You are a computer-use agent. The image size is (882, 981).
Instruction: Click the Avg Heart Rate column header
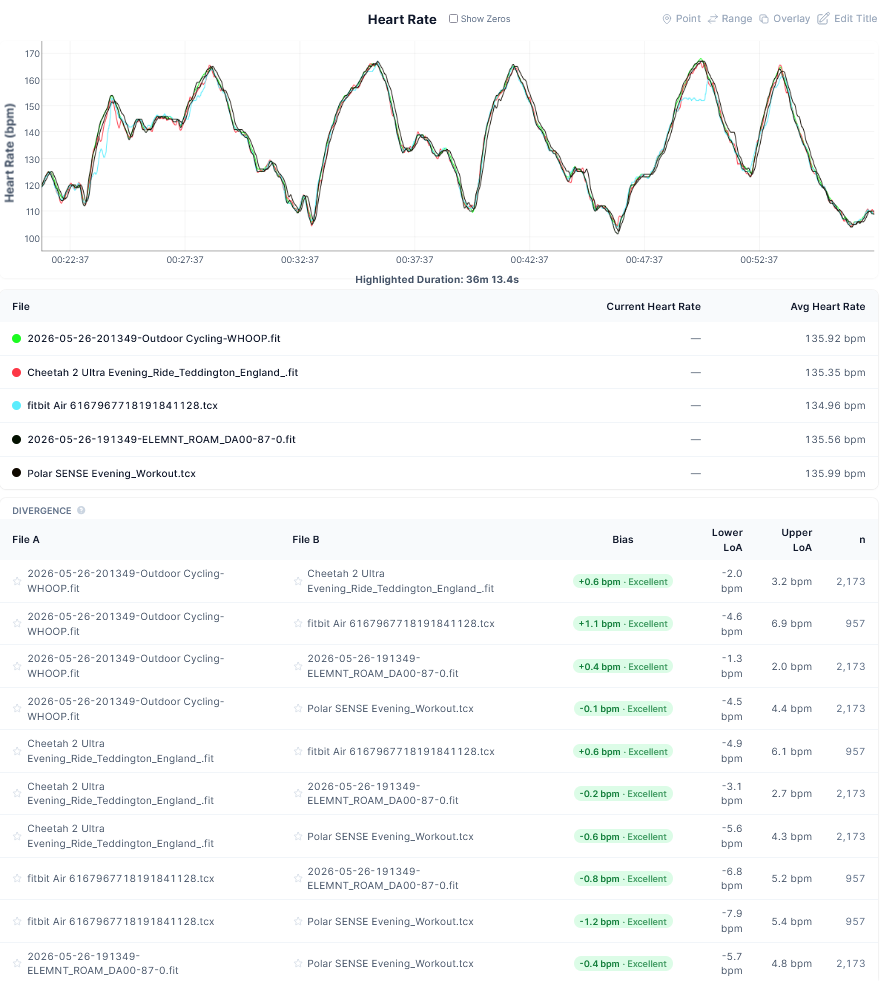point(828,307)
